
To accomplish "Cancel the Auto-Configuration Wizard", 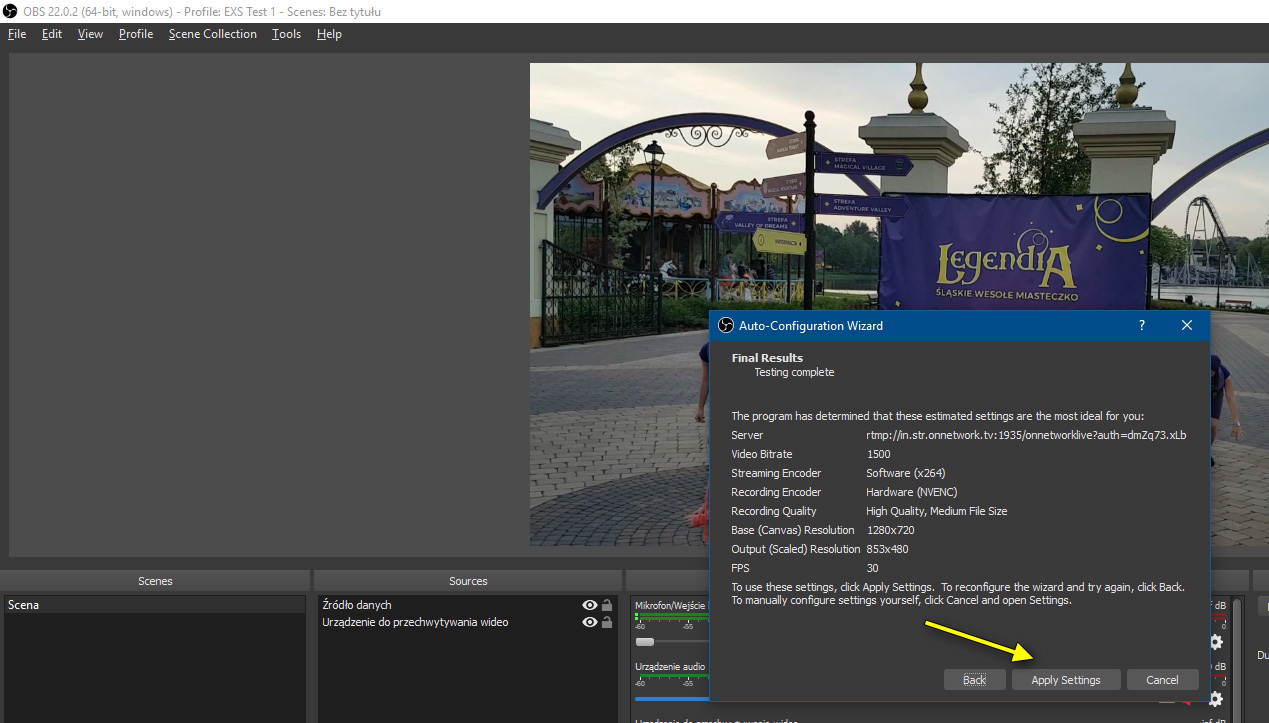I will (1162, 680).
